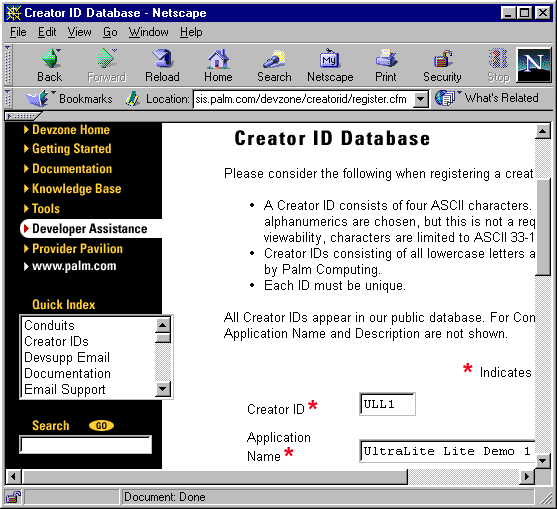Open the Go menu
The height and width of the screenshot is (509, 557).
110,32
